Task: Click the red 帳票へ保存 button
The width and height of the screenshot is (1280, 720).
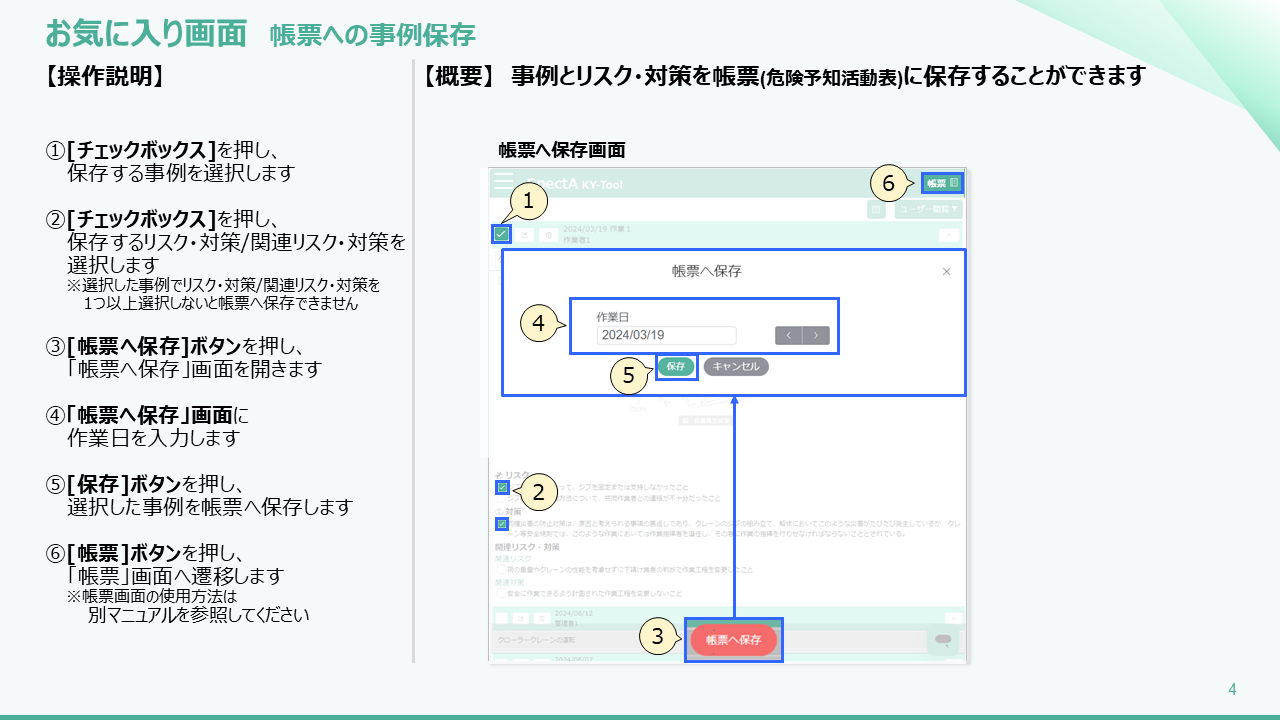Action: 733,640
